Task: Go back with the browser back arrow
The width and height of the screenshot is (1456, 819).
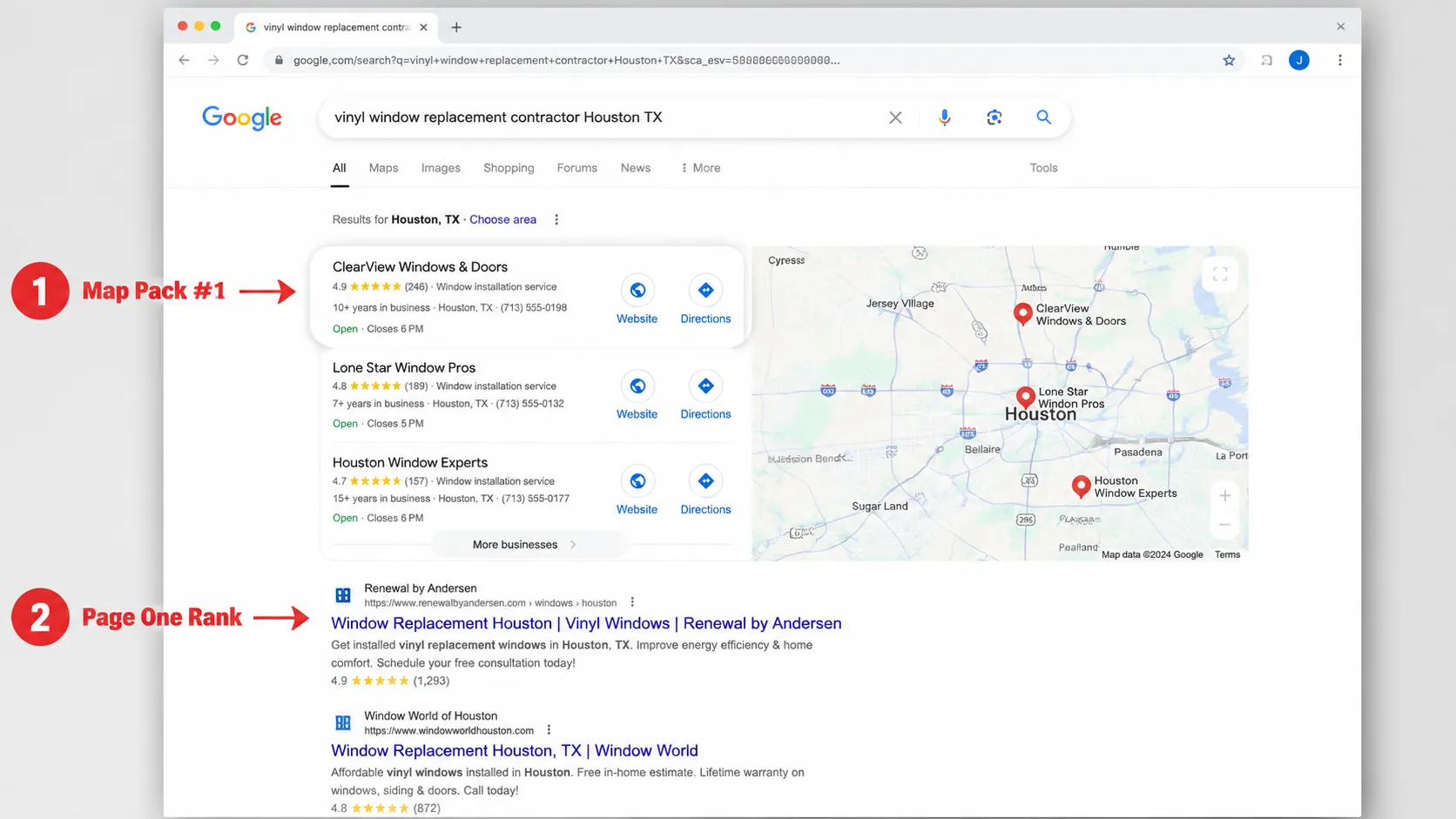Action: (184, 60)
